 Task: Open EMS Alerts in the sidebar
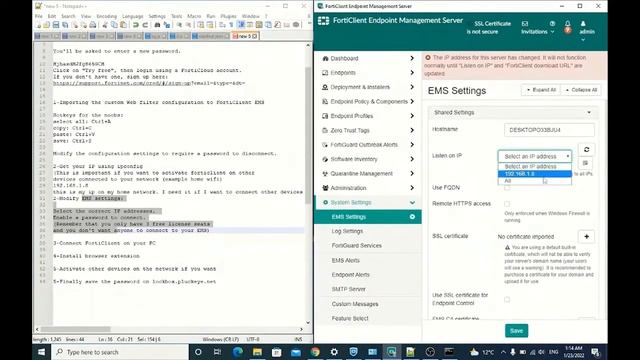(x=345, y=260)
